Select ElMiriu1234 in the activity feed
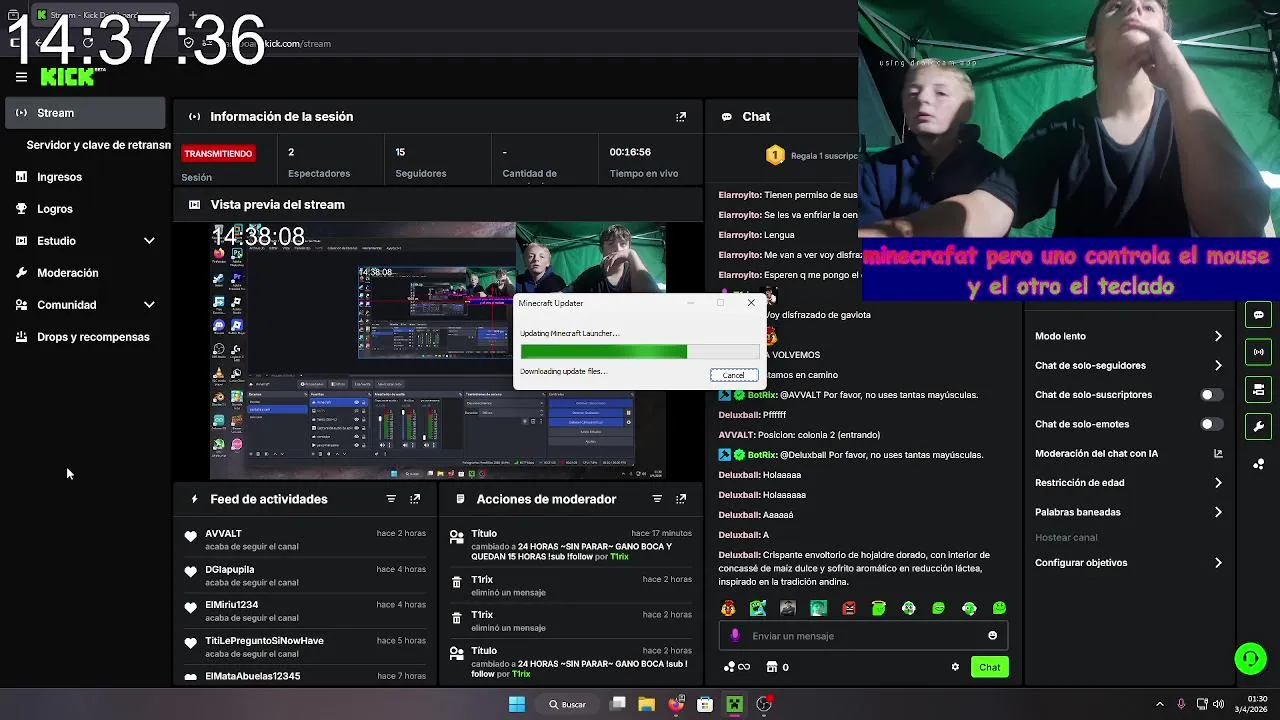The image size is (1280, 720). point(231,605)
